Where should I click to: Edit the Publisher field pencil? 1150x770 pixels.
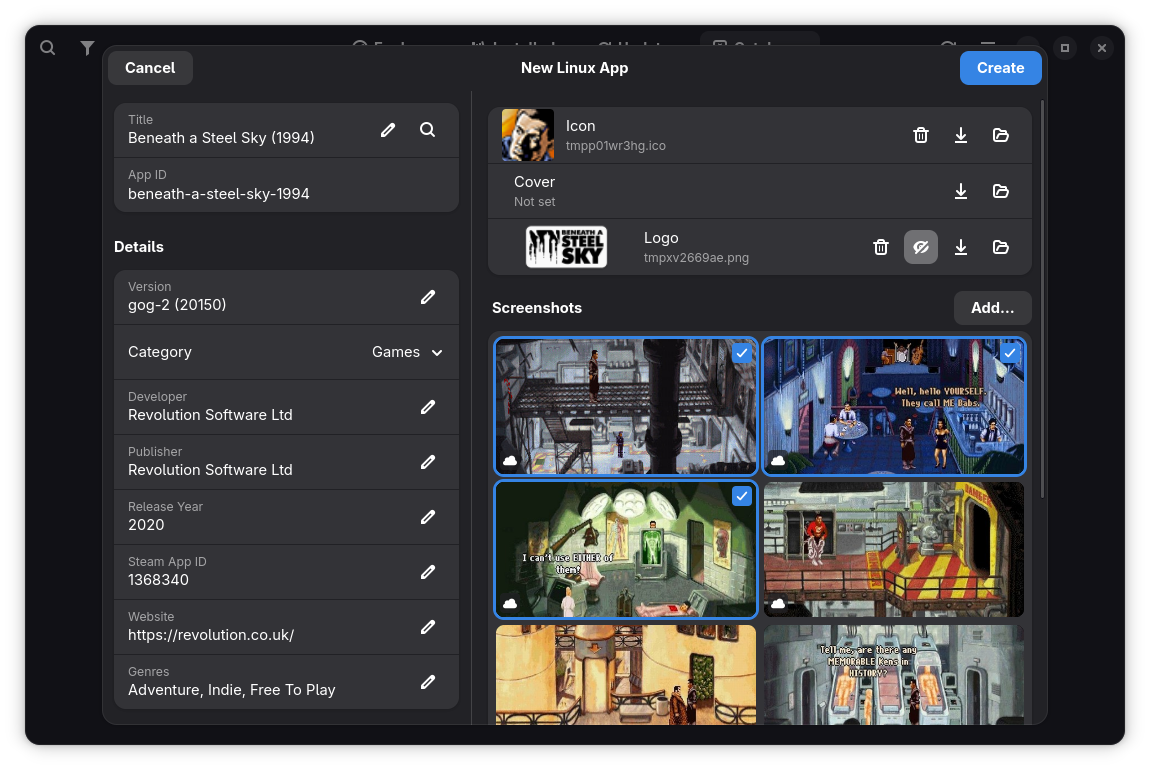[x=428, y=462]
